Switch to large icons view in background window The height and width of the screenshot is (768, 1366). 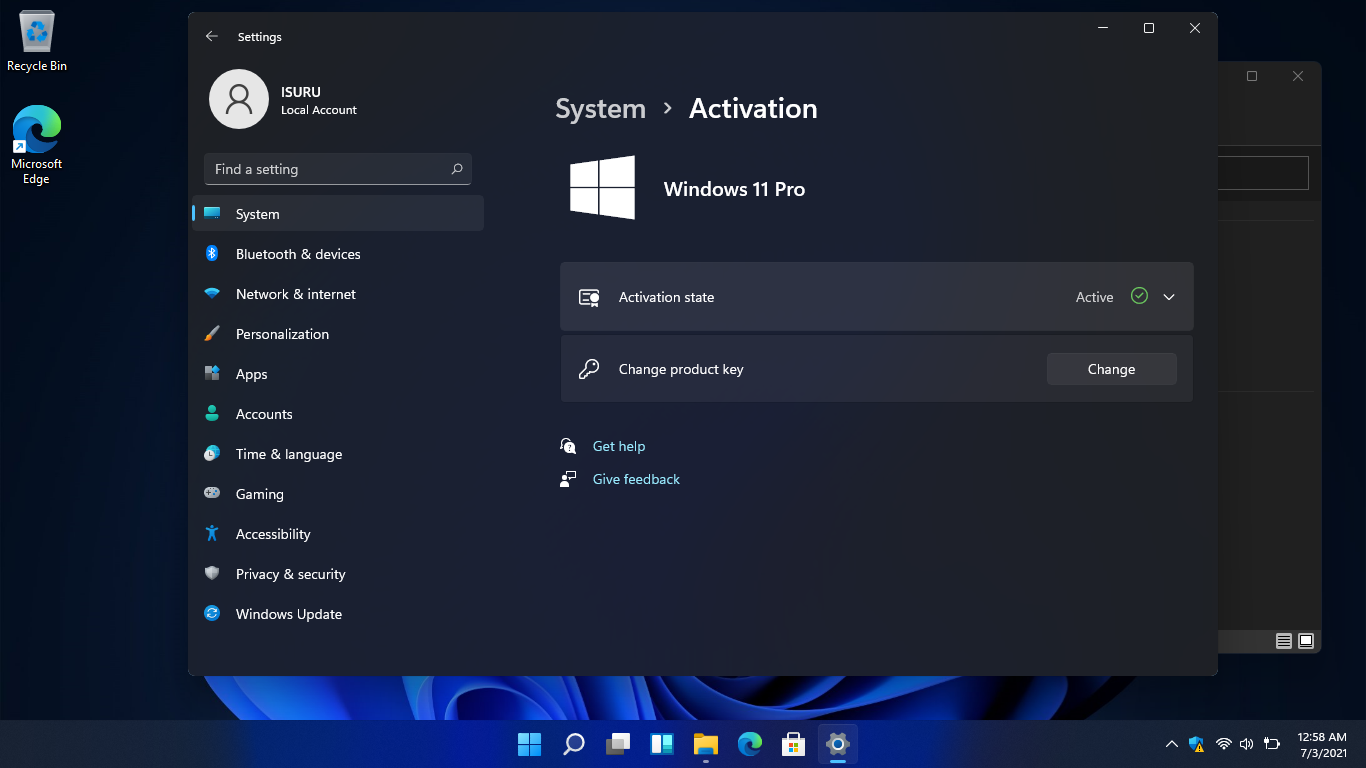[1306, 641]
